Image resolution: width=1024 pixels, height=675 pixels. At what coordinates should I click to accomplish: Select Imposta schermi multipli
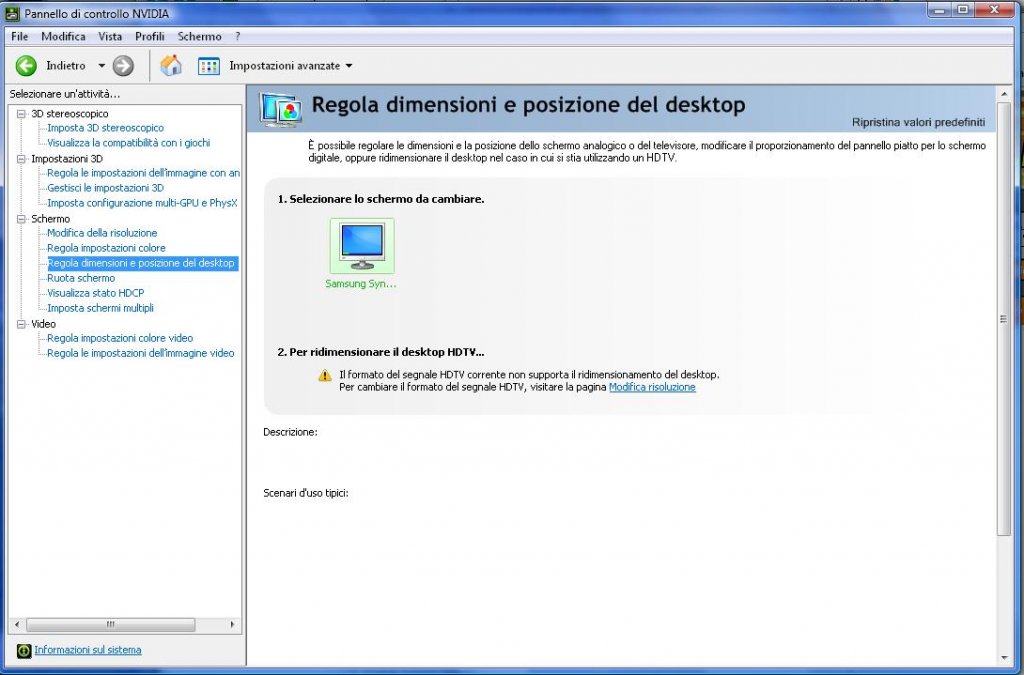coord(100,308)
